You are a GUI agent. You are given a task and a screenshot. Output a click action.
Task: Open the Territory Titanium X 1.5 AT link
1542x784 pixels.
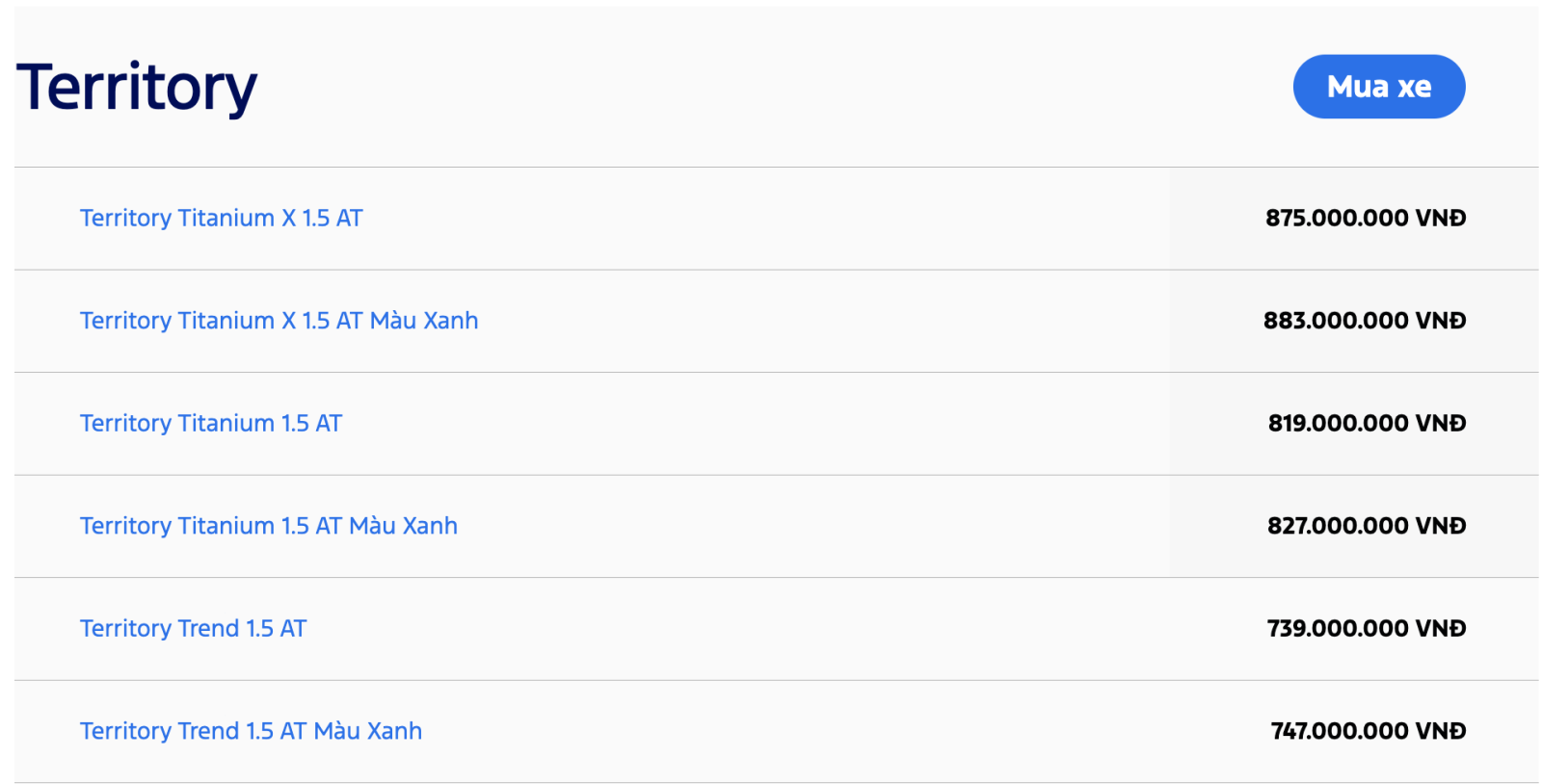[x=221, y=219]
